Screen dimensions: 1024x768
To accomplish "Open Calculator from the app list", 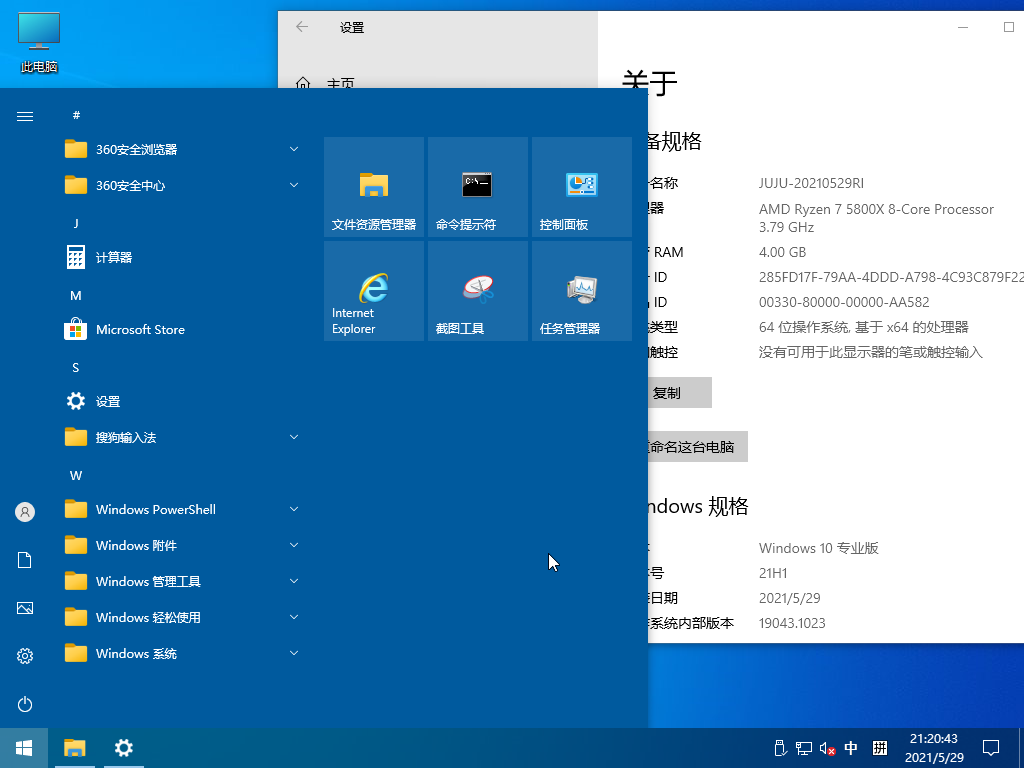I will [x=182, y=257].
